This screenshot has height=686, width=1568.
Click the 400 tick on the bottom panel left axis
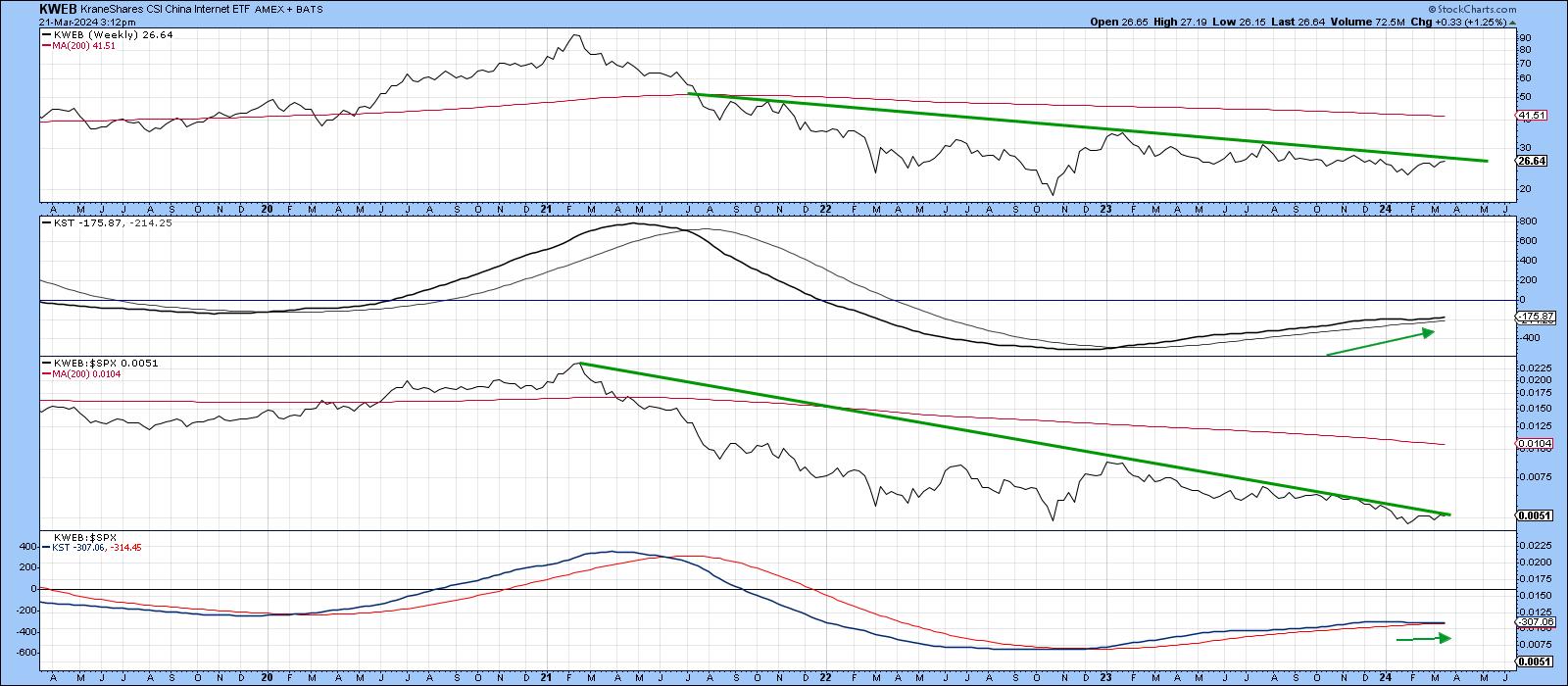[27, 547]
